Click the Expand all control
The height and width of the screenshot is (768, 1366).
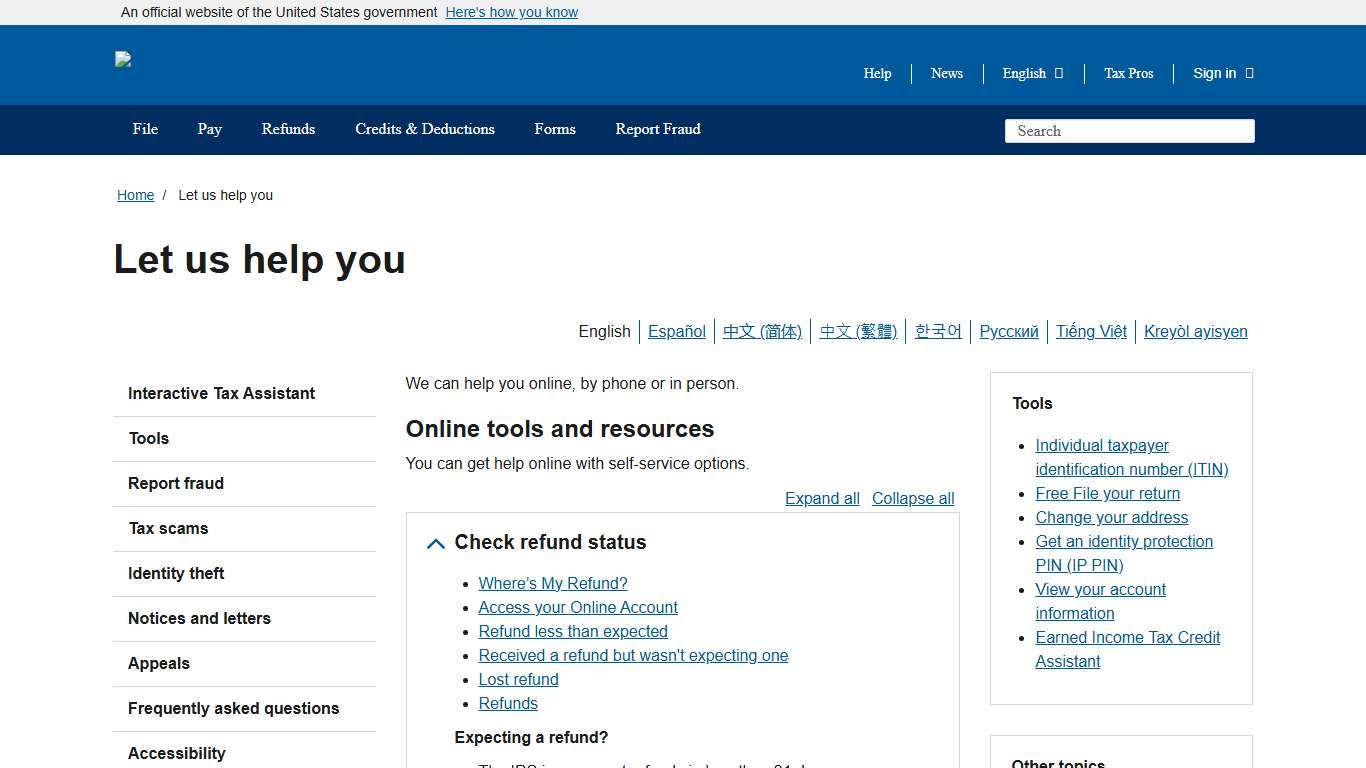[x=821, y=498]
